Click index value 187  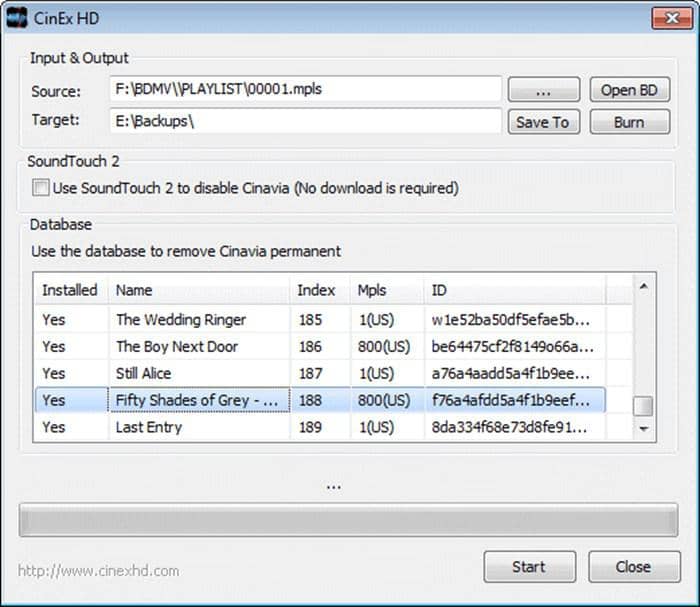point(310,373)
